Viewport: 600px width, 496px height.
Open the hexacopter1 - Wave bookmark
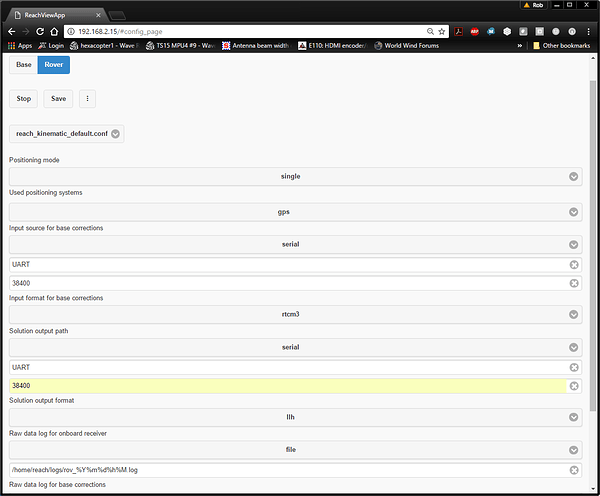click(103, 46)
